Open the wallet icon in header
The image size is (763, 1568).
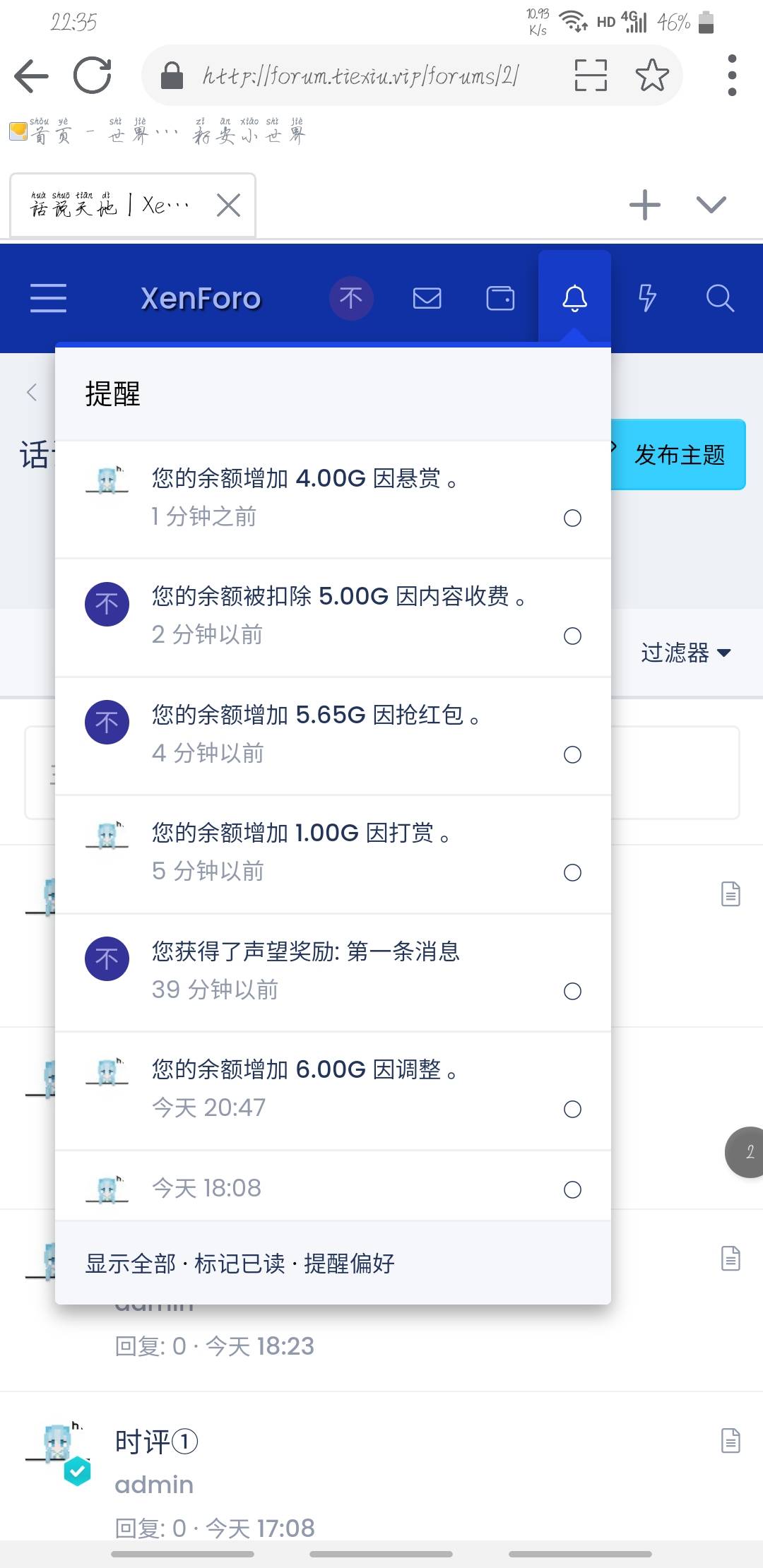click(500, 298)
